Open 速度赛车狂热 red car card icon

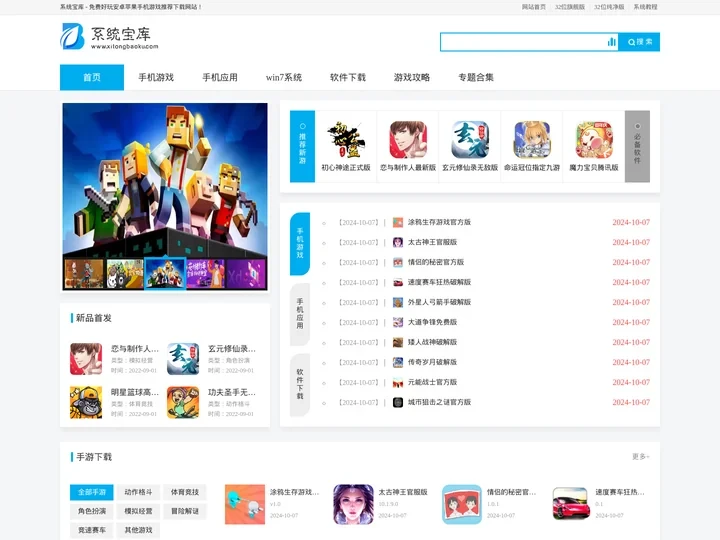coord(570,504)
